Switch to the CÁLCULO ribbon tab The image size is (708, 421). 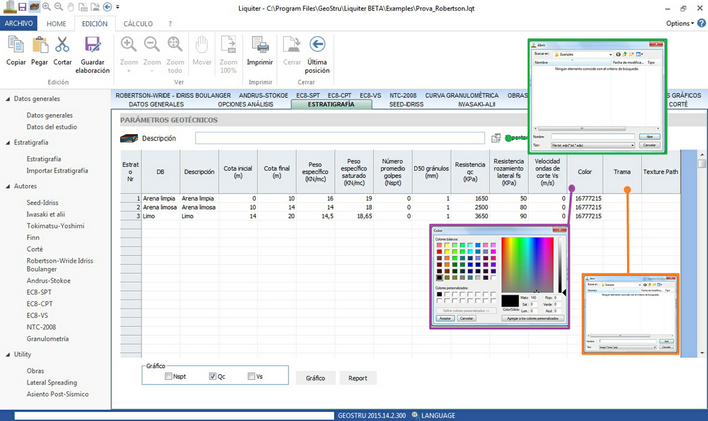(x=138, y=23)
